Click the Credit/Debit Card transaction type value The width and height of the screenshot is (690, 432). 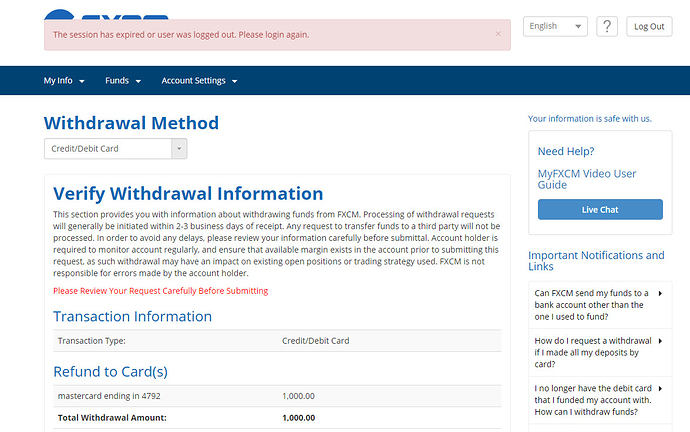(316, 341)
